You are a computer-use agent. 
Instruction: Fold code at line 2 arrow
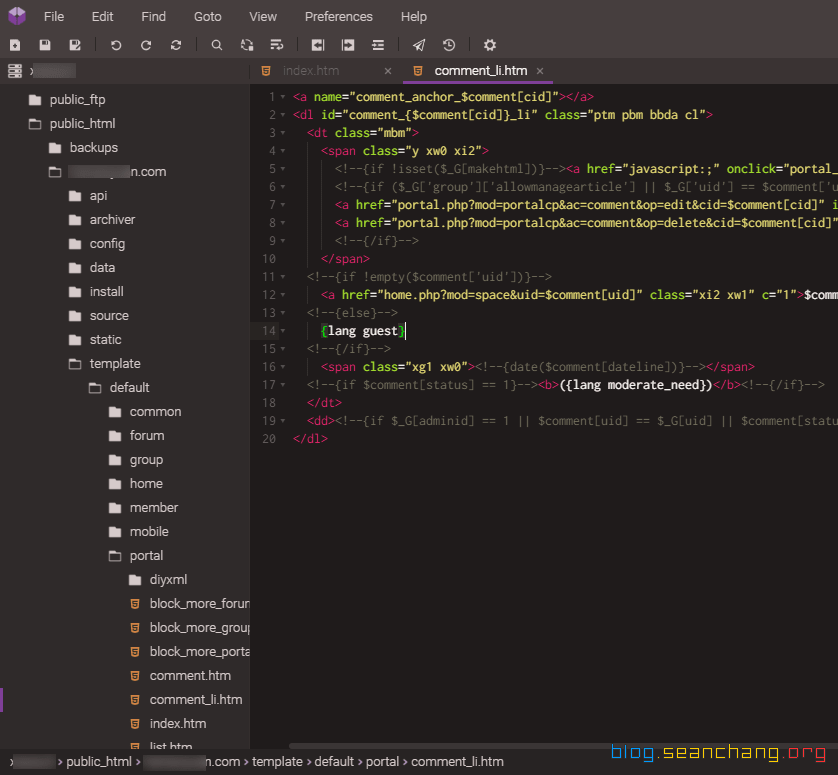283,115
